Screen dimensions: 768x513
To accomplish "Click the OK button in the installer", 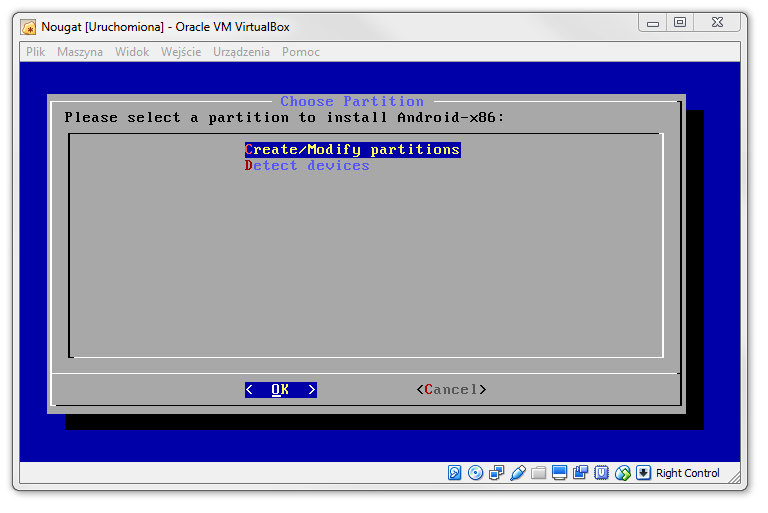I will pyautogui.click(x=281, y=390).
